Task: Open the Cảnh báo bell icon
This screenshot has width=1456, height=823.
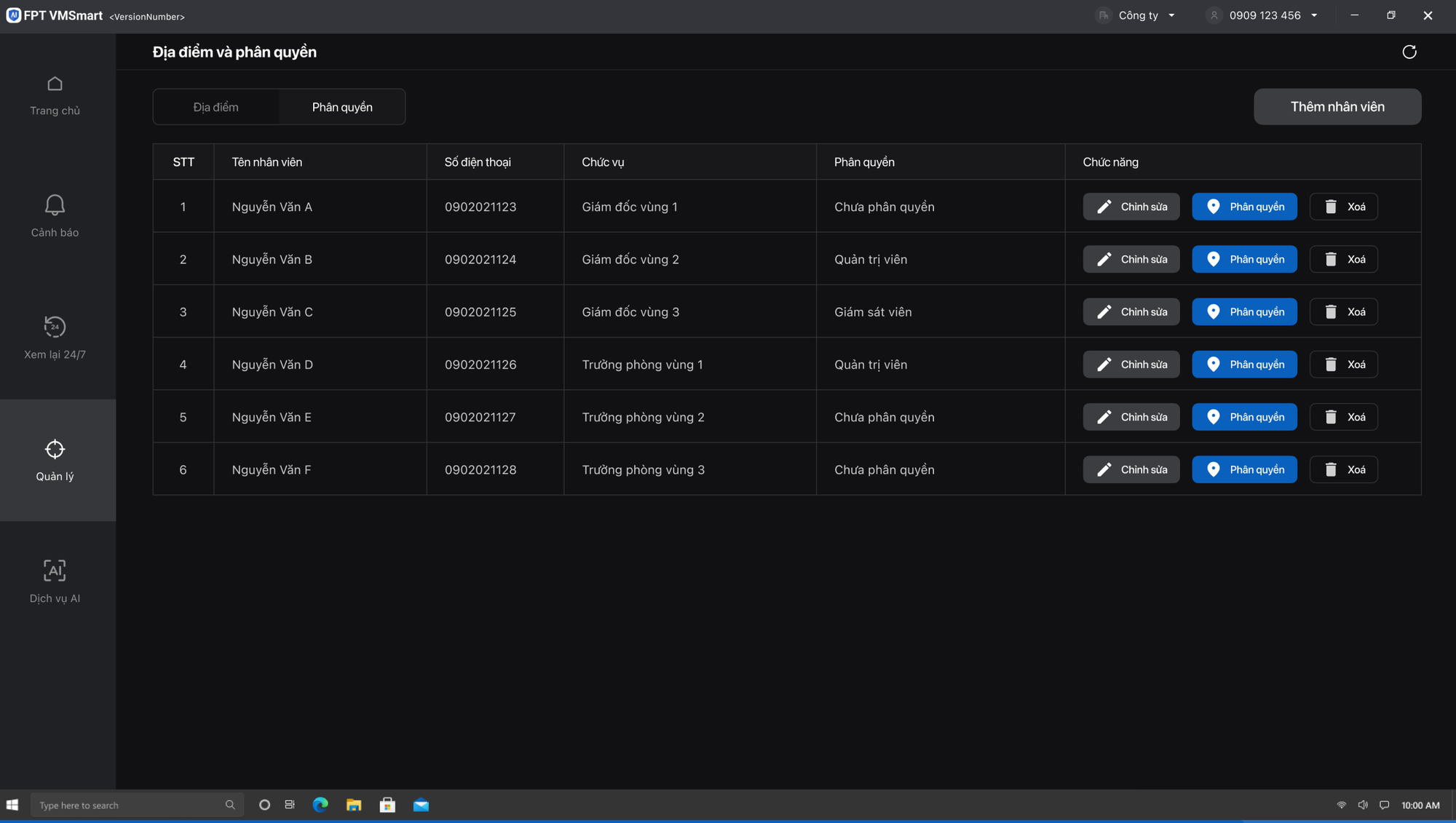Action: click(55, 205)
